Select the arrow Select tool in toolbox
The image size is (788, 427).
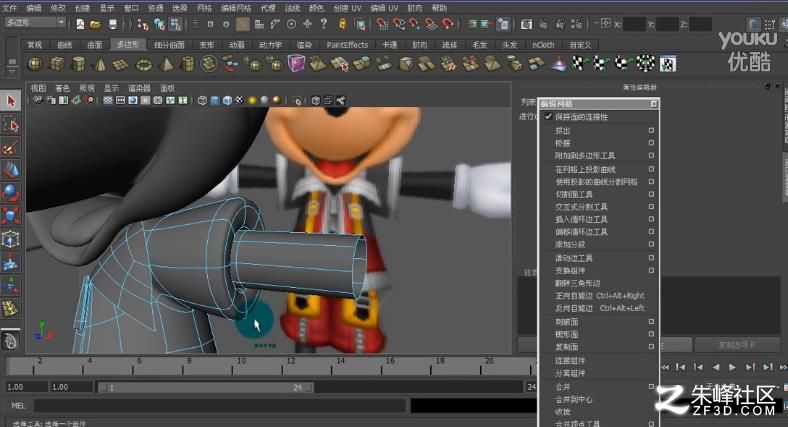coord(11,101)
